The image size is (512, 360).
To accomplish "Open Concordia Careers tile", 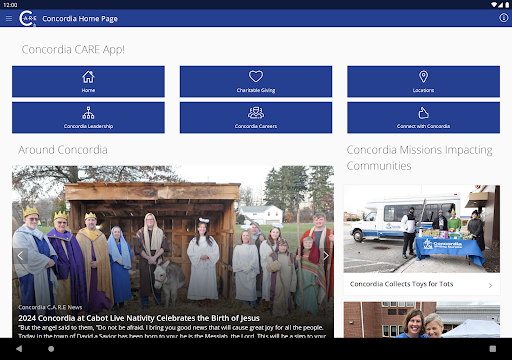I will [256, 118].
